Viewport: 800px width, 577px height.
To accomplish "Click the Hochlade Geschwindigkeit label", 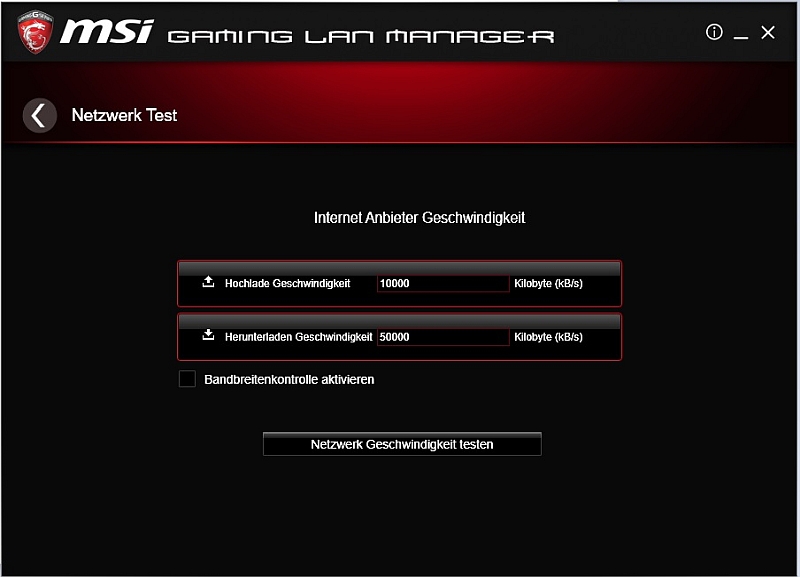I will click(287, 284).
